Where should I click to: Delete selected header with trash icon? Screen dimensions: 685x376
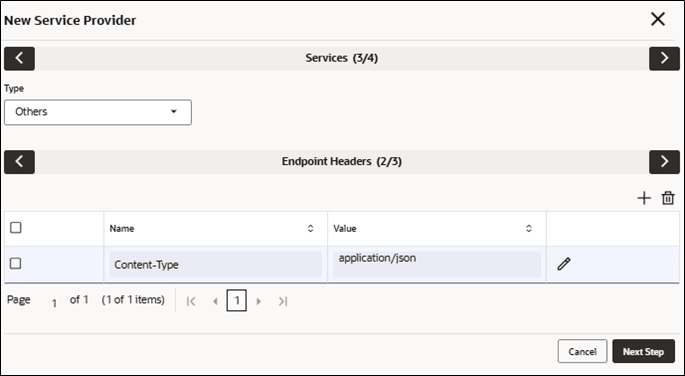coord(668,198)
